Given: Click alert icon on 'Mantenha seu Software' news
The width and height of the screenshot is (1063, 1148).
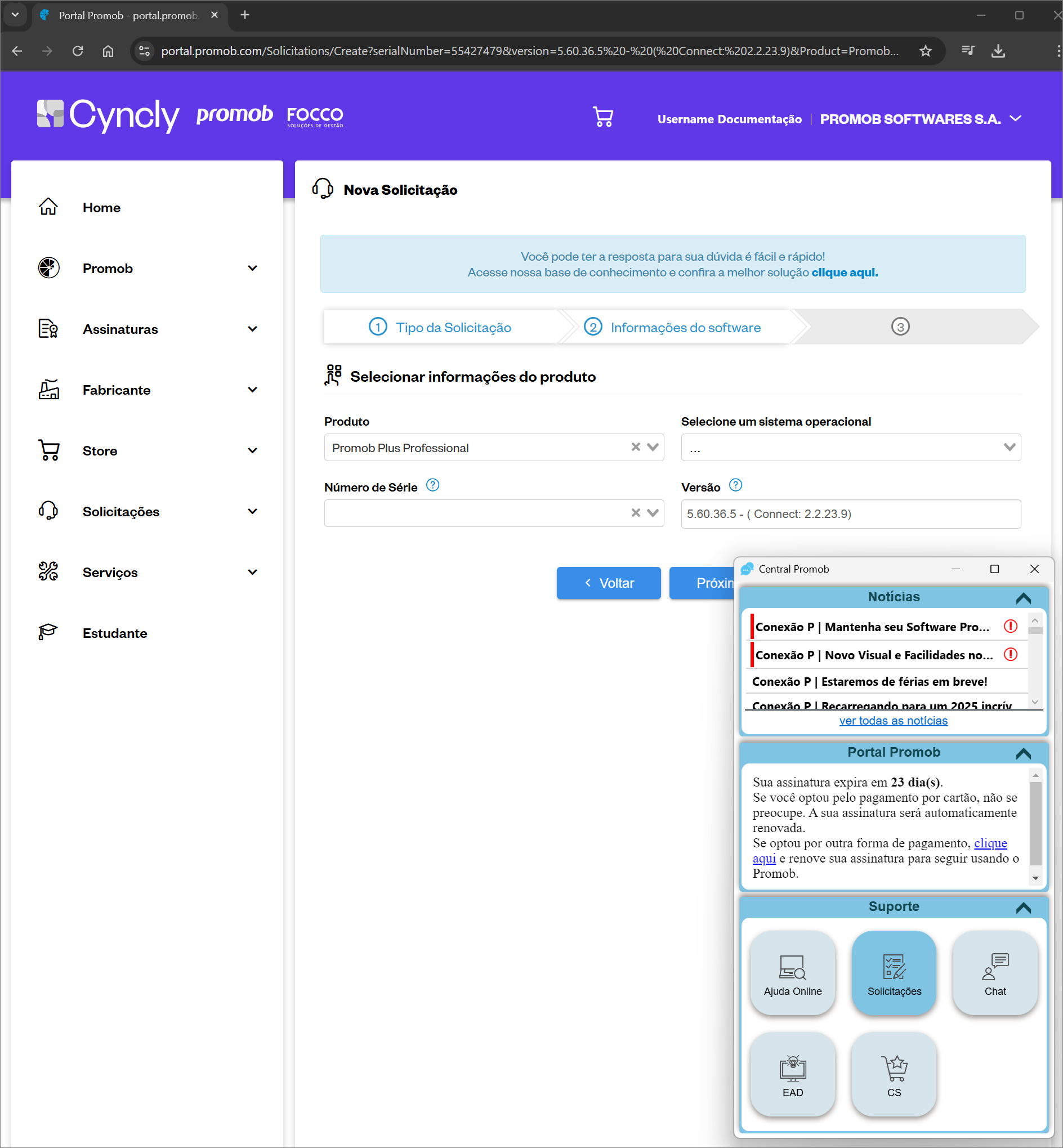Looking at the screenshot, I should pos(1011,626).
